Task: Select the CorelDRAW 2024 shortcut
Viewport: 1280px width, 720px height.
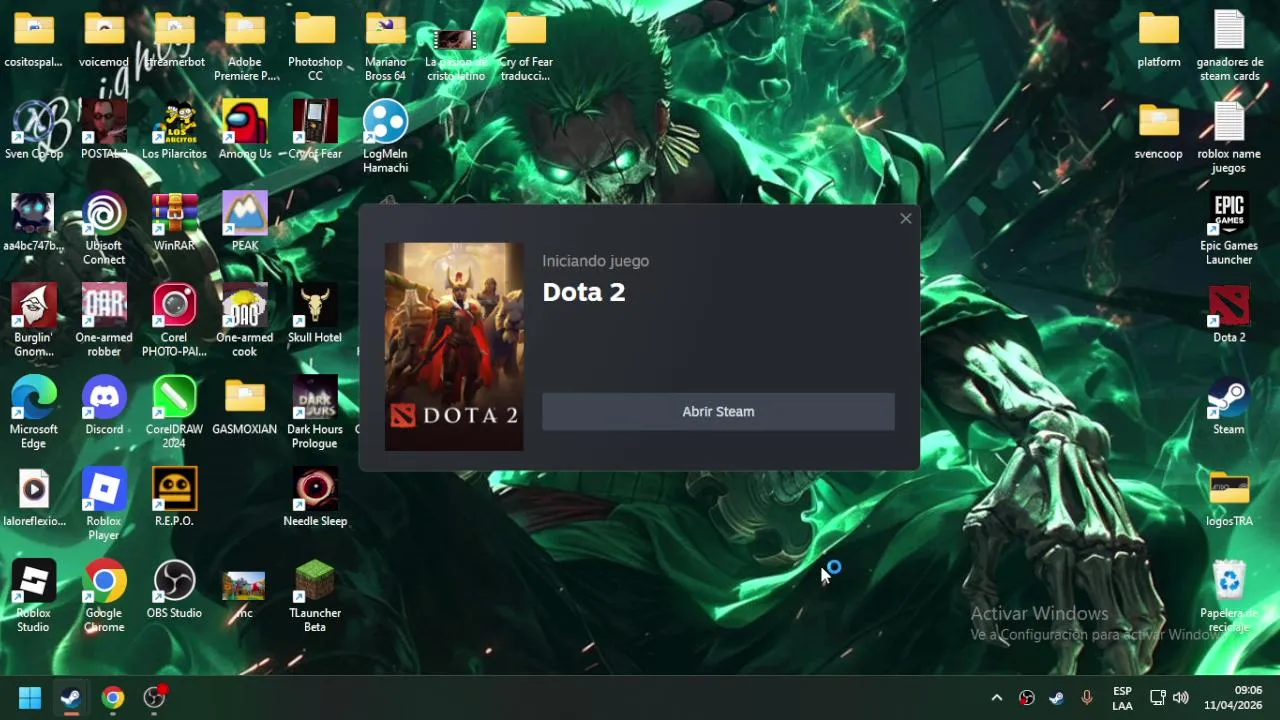Action: 174,413
